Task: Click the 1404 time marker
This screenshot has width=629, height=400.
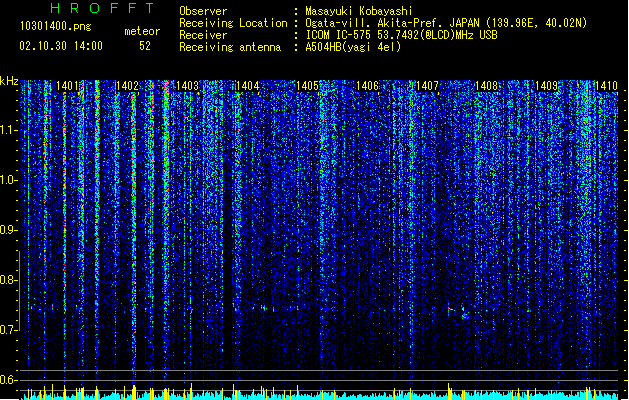Action: click(248, 86)
